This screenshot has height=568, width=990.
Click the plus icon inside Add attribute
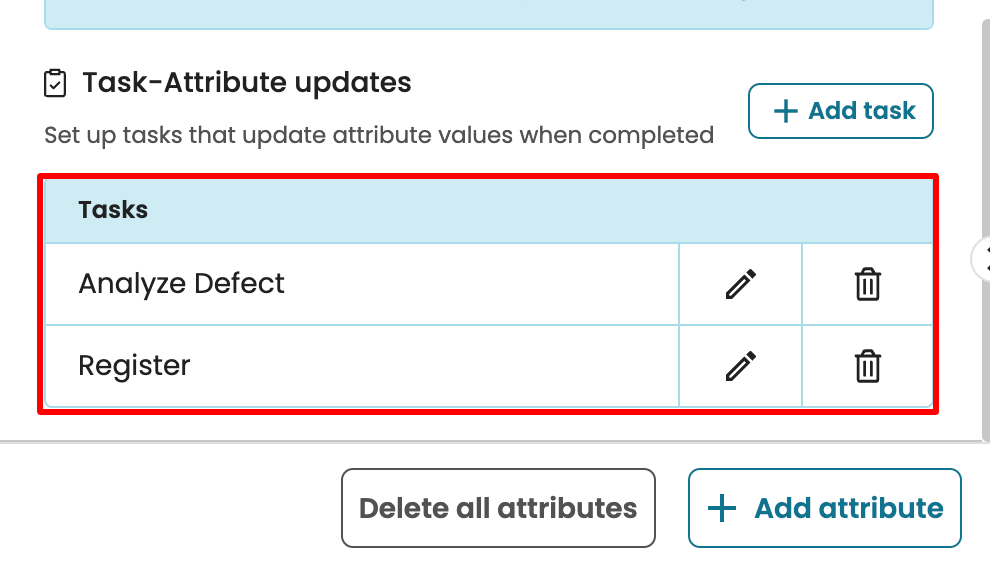pyautogui.click(x=722, y=508)
